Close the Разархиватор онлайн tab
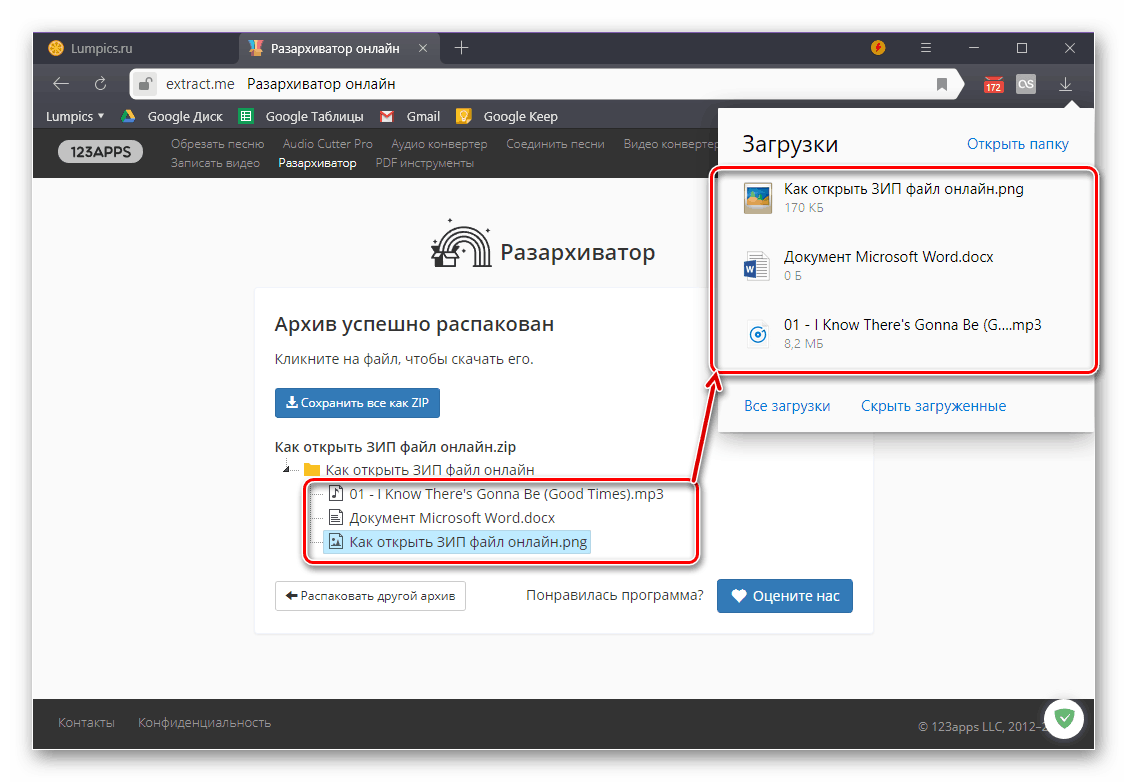This screenshot has width=1127, height=782. click(x=423, y=48)
